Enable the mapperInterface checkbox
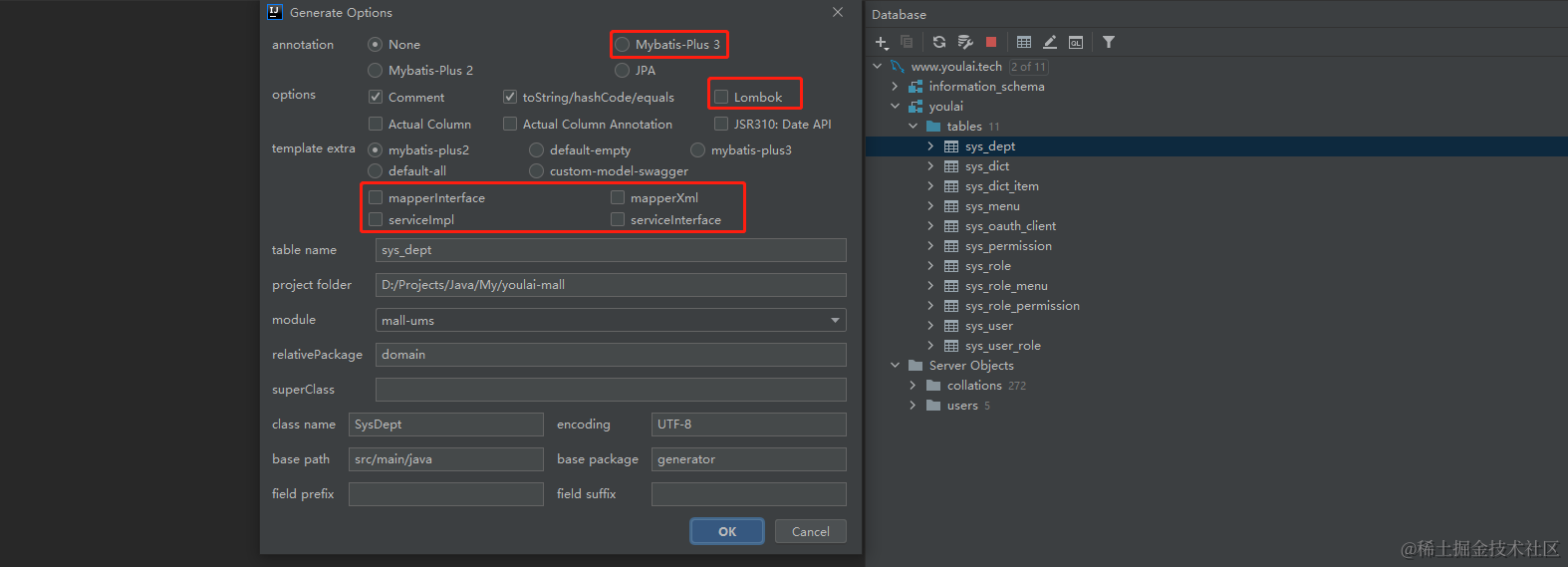This screenshot has width=1568, height=567. coord(376,197)
